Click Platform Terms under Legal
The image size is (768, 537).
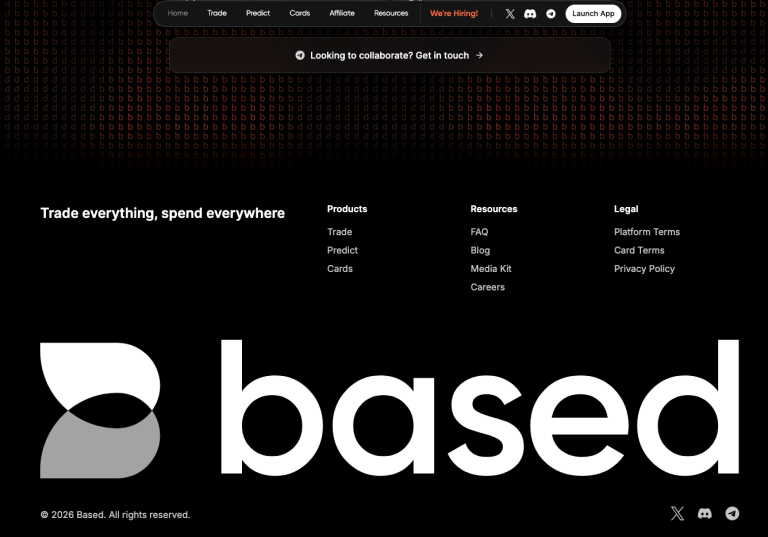coord(646,232)
